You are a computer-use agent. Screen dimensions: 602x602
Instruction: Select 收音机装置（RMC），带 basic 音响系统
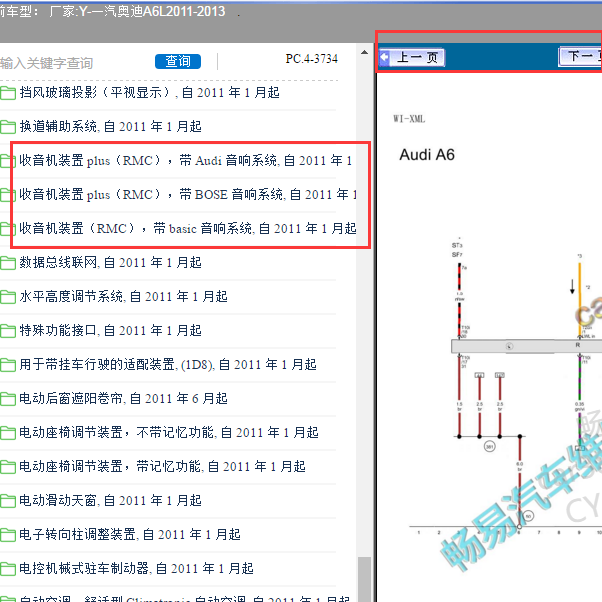(x=188, y=228)
